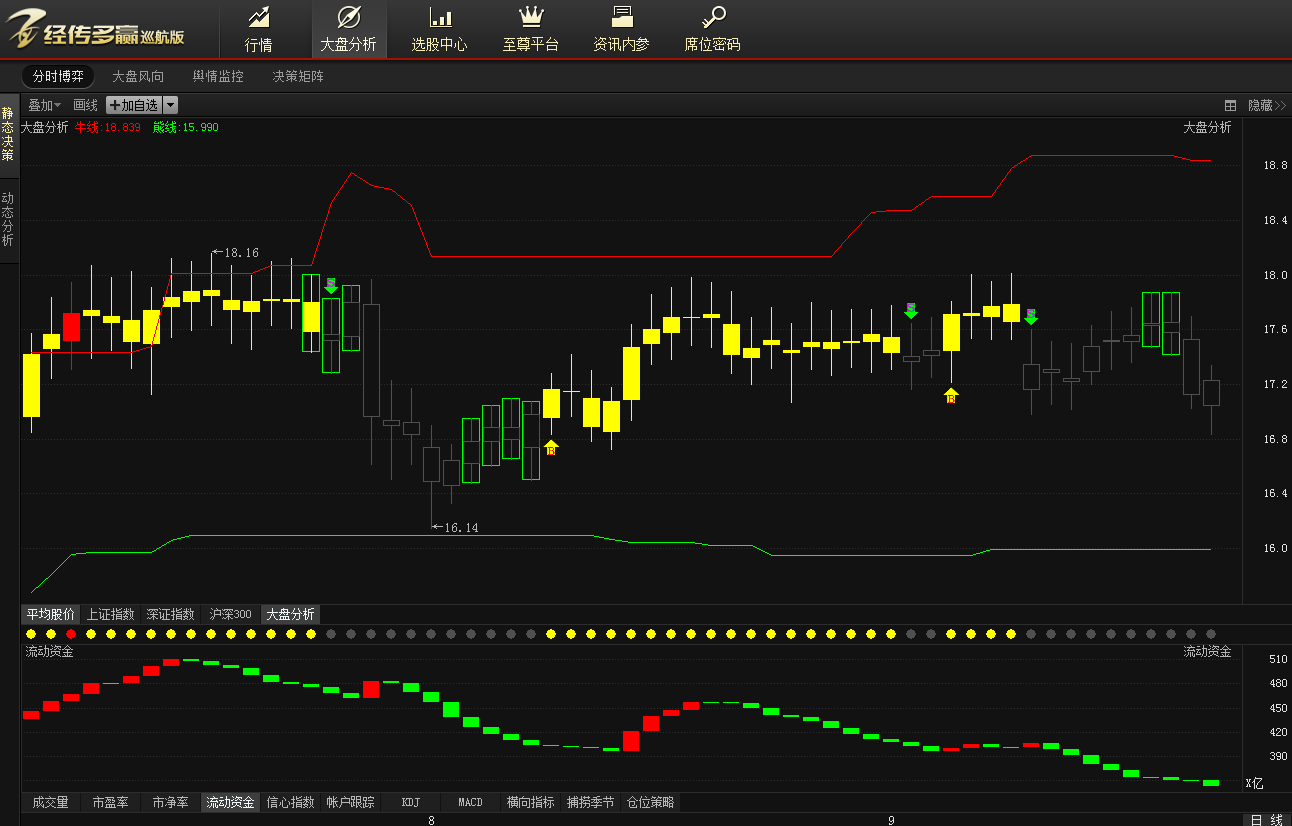Switch to 决策矩阵 tab
Image resolution: width=1292 pixels, height=826 pixels.
(298, 76)
